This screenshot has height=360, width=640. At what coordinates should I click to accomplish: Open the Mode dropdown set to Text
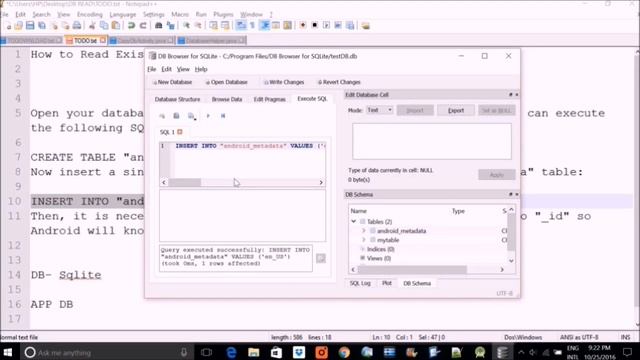point(380,110)
